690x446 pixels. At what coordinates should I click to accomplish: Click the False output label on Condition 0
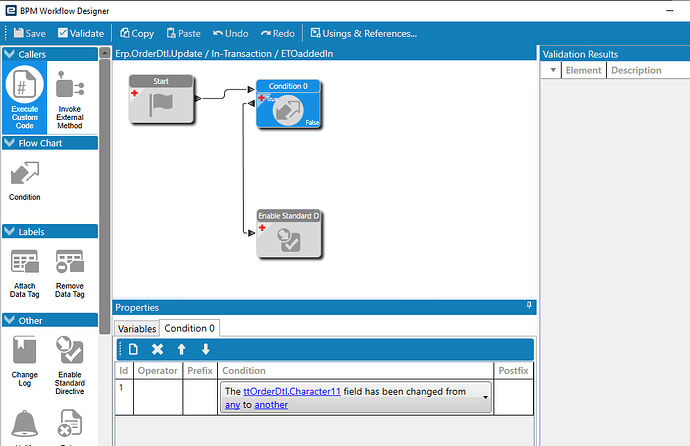(x=312, y=123)
